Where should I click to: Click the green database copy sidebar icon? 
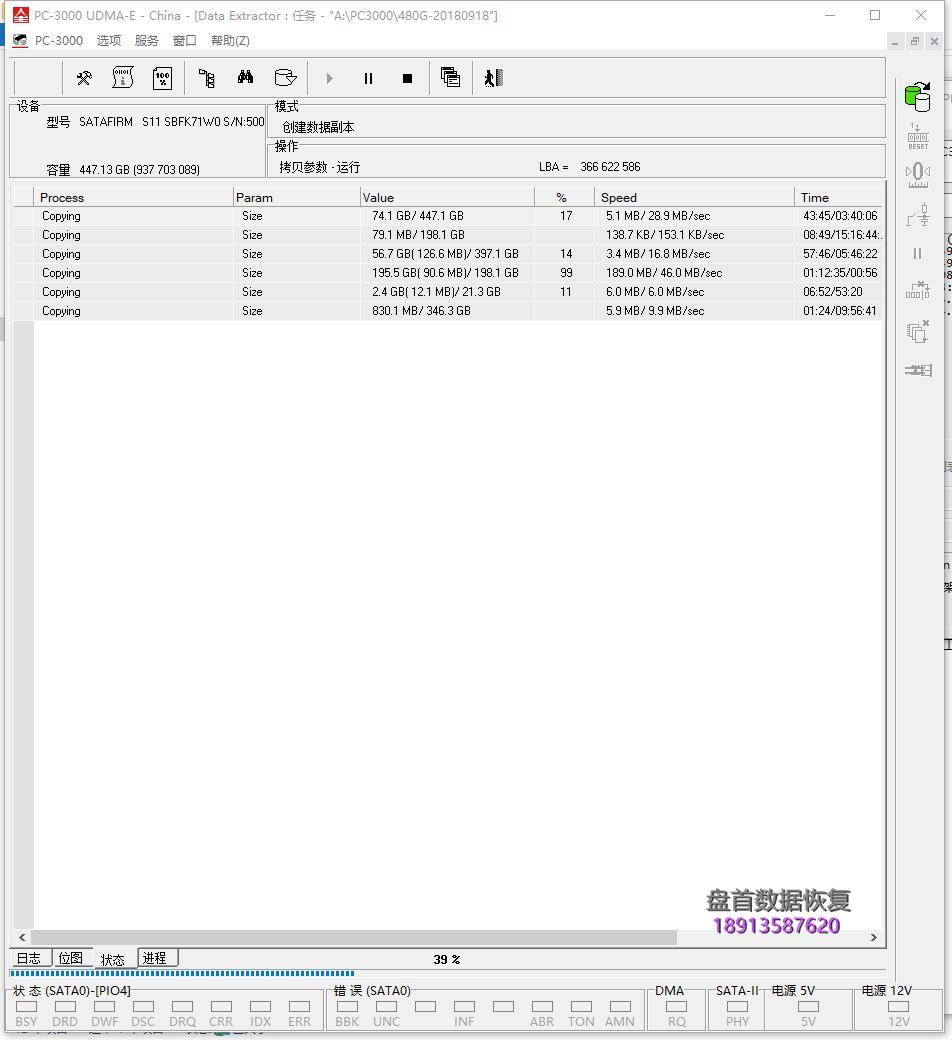point(917,97)
